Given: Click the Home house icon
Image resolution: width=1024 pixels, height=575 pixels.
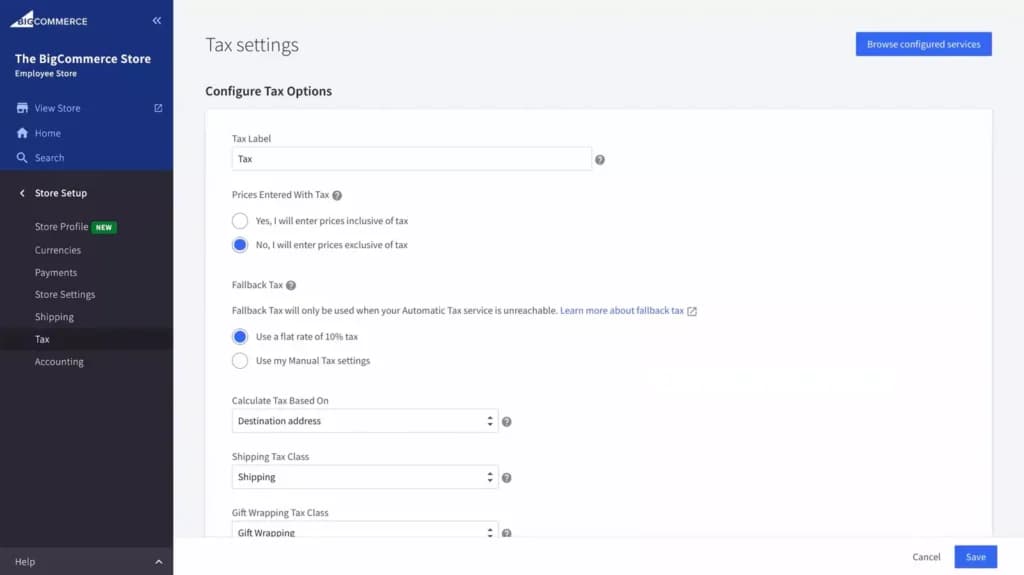Looking at the screenshot, I should point(22,133).
